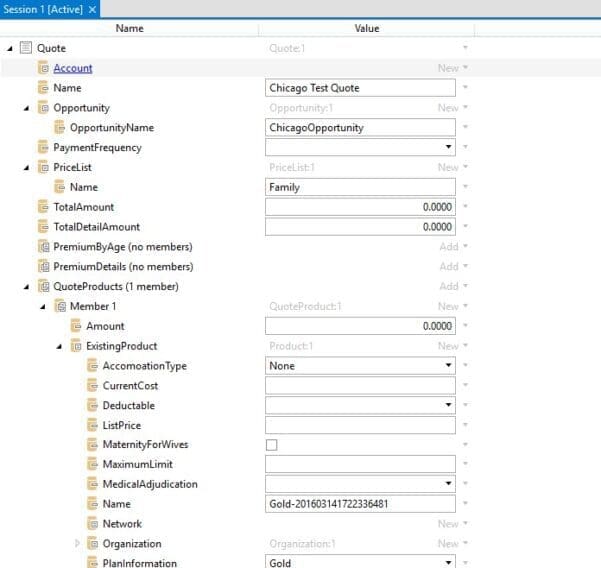Click the PremiumByAge collection icon
The height and width of the screenshot is (568, 601).
43,247
